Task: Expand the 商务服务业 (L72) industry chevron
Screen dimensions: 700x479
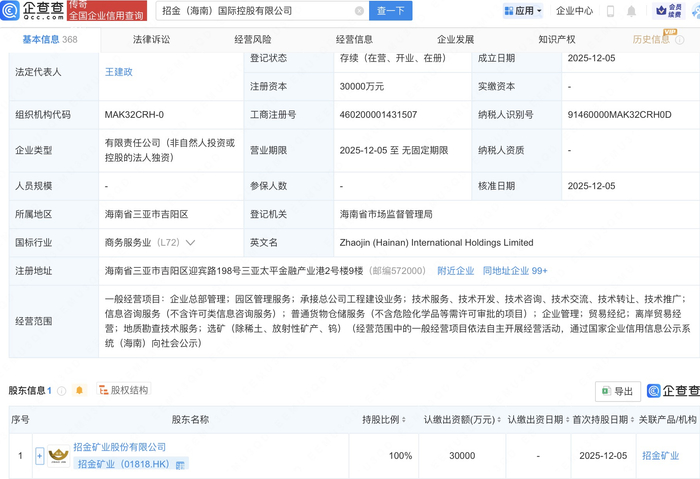Action: (191, 242)
